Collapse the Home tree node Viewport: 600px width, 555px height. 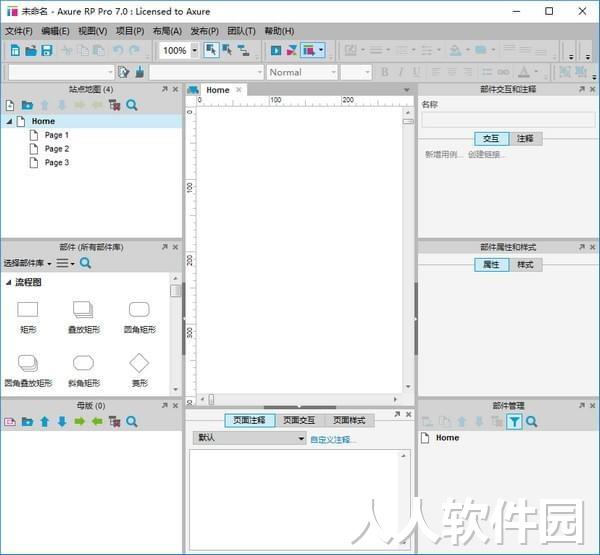tap(9, 121)
